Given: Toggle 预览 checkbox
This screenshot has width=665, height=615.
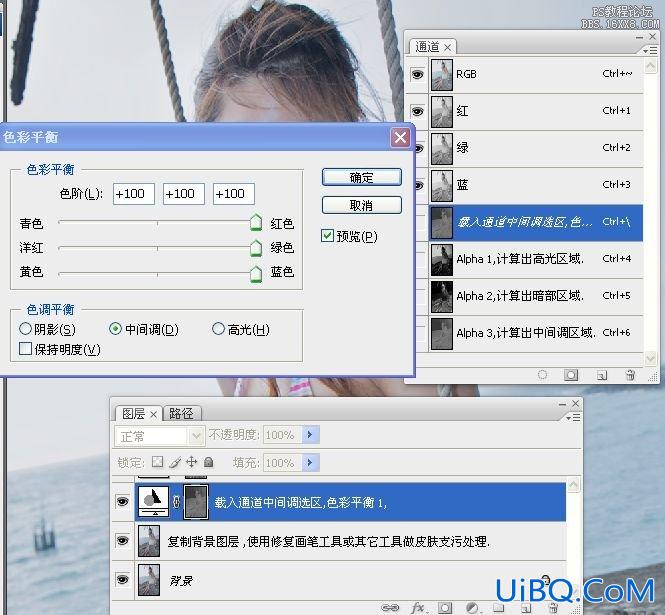Looking at the screenshot, I should [327, 236].
